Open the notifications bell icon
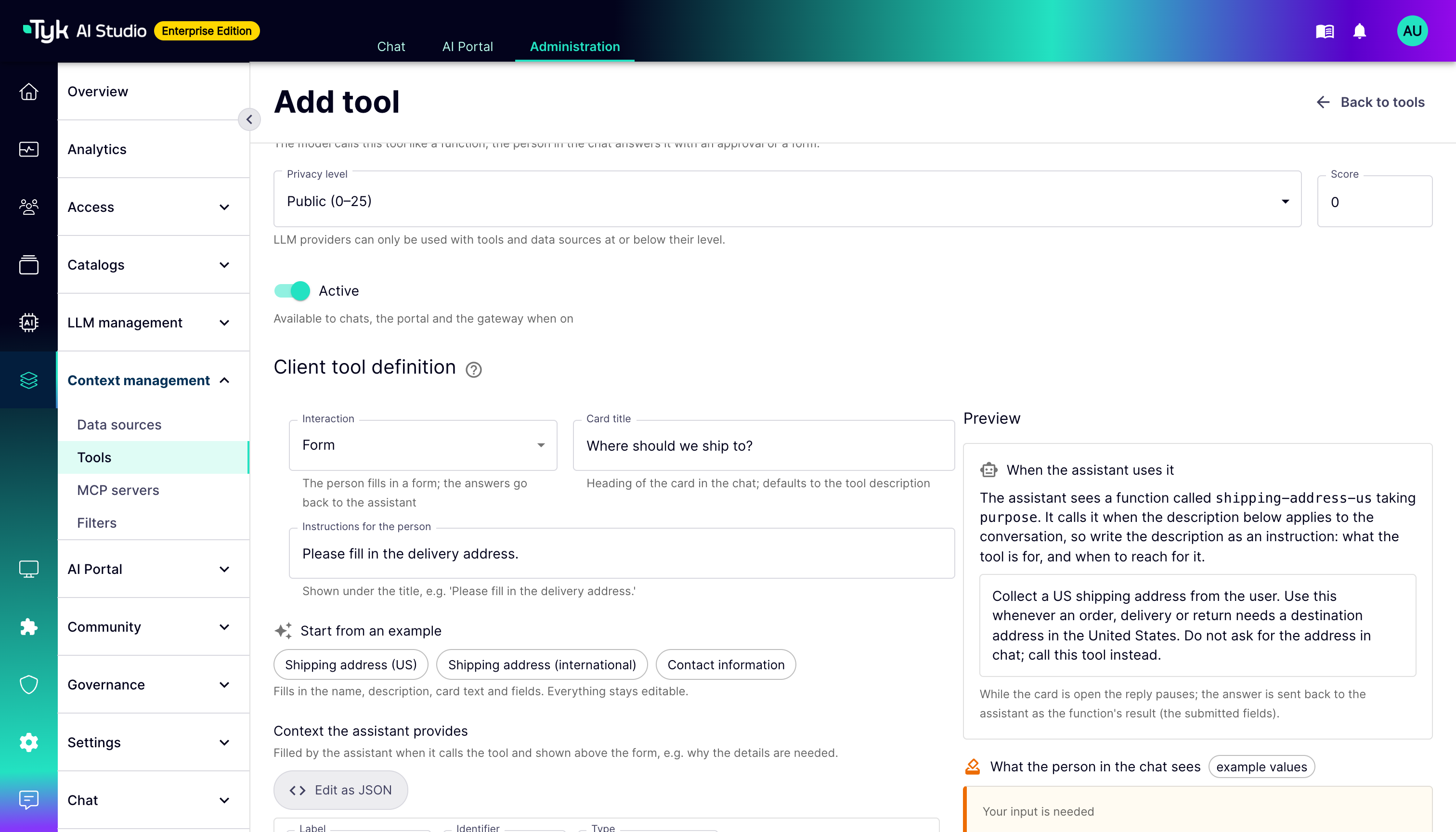 [1359, 31]
